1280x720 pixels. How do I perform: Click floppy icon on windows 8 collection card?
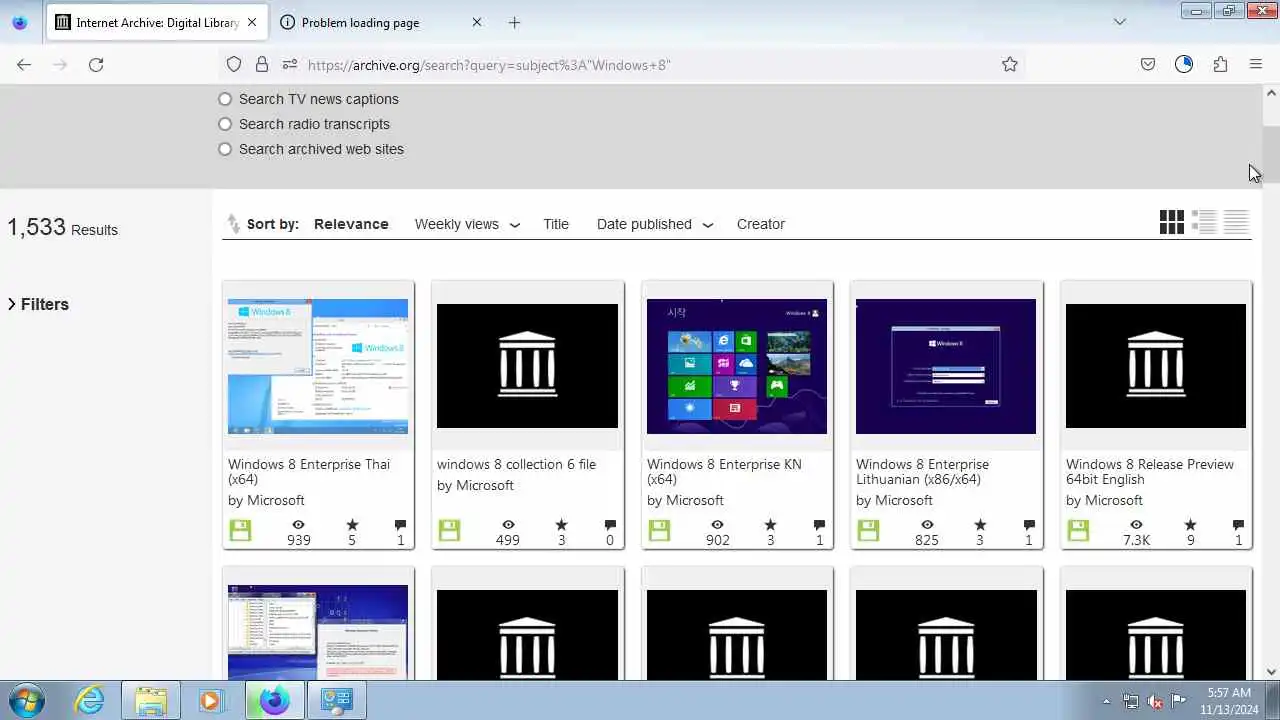[x=449, y=531]
